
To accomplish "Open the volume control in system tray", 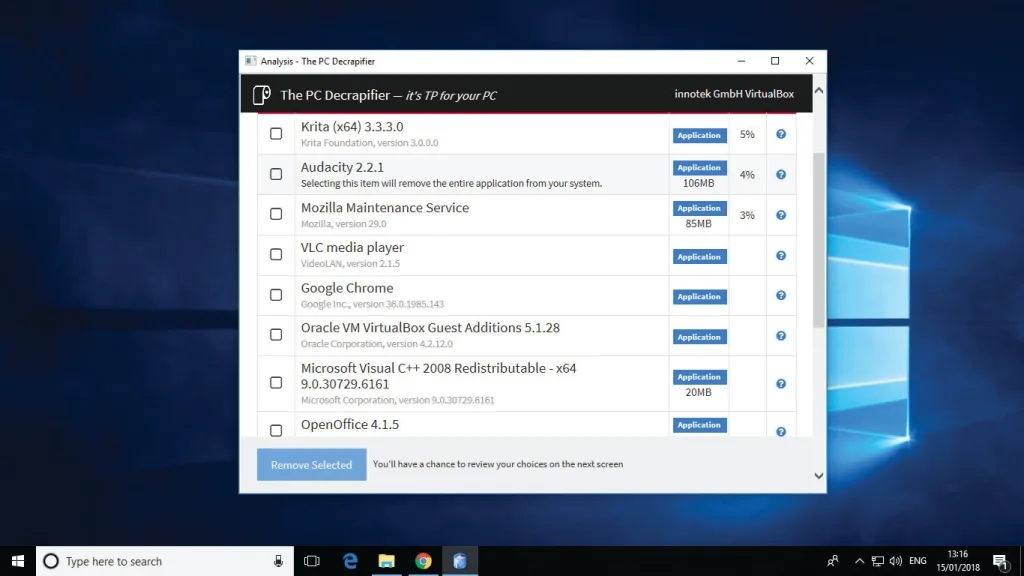I will pyautogui.click(x=895, y=561).
